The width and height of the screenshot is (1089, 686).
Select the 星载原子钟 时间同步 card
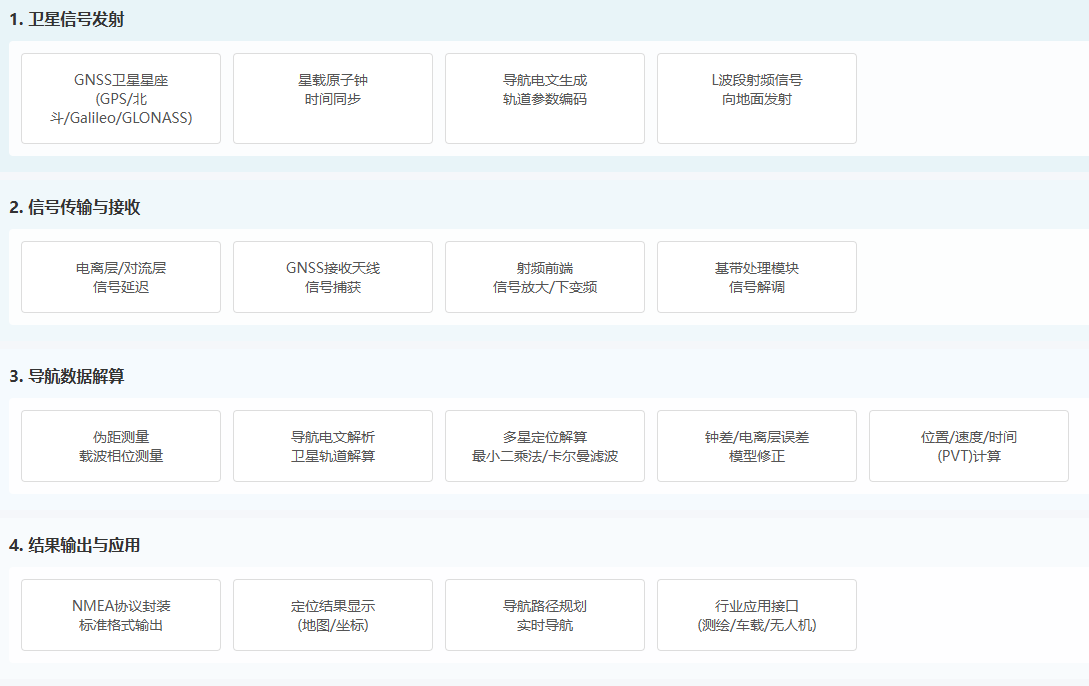pyautogui.click(x=333, y=98)
